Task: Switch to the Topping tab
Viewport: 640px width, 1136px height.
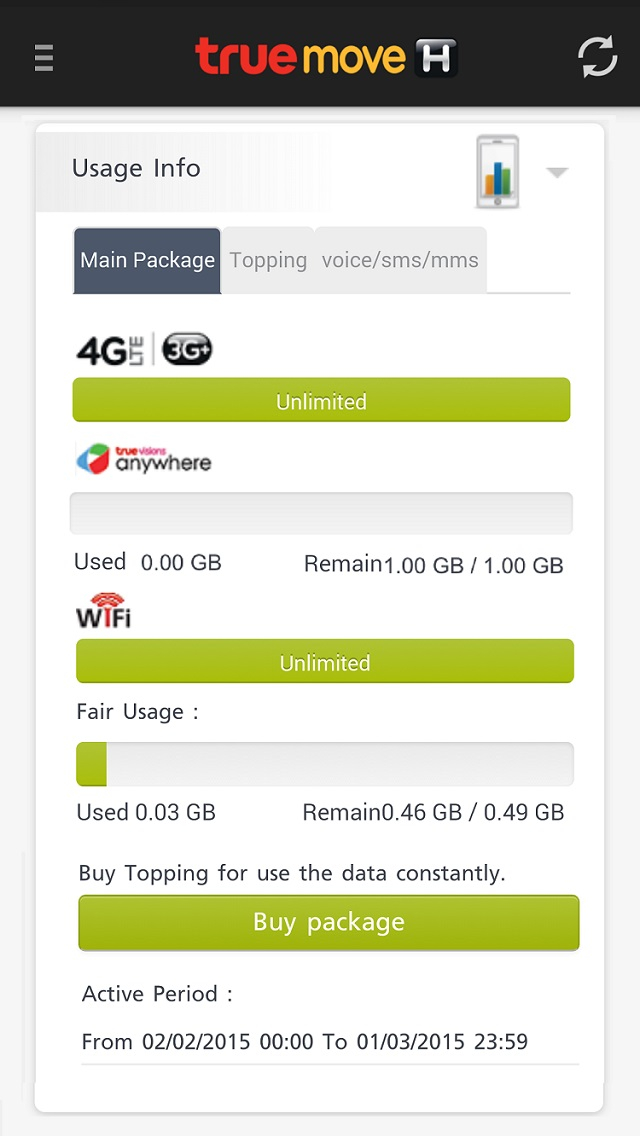Action: tap(268, 261)
